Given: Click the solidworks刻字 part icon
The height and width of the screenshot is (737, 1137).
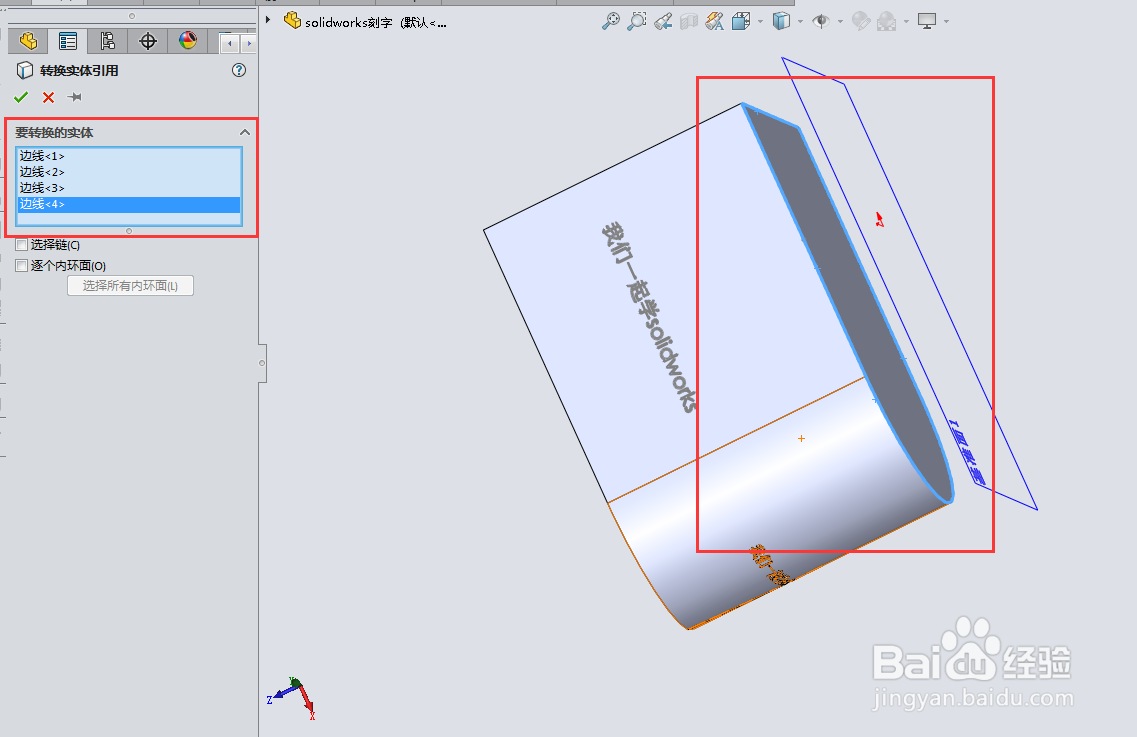Looking at the screenshot, I should (x=292, y=20).
